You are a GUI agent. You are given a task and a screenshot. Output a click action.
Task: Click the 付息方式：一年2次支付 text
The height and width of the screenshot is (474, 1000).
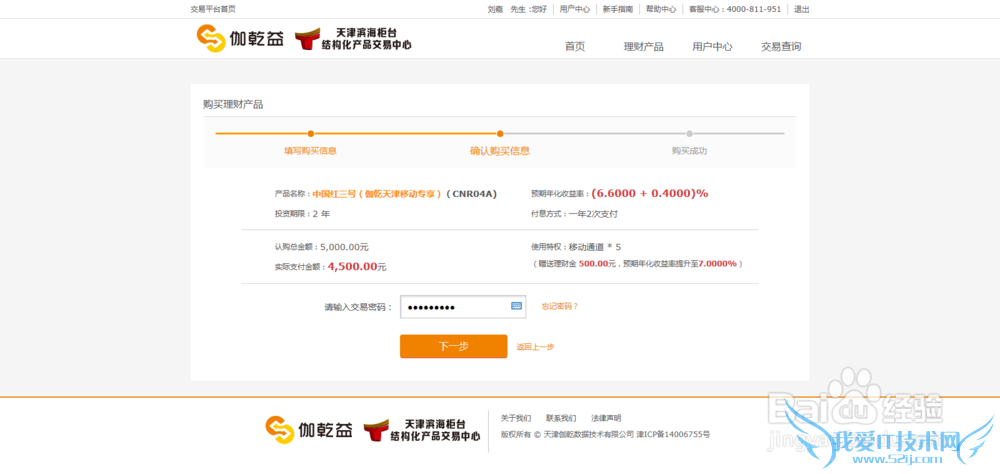click(x=574, y=214)
